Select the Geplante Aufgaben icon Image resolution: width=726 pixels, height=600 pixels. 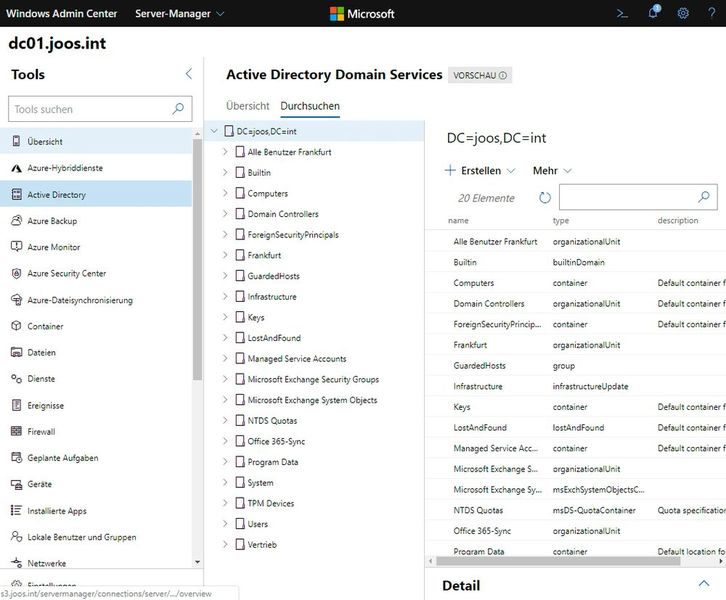click(16, 458)
